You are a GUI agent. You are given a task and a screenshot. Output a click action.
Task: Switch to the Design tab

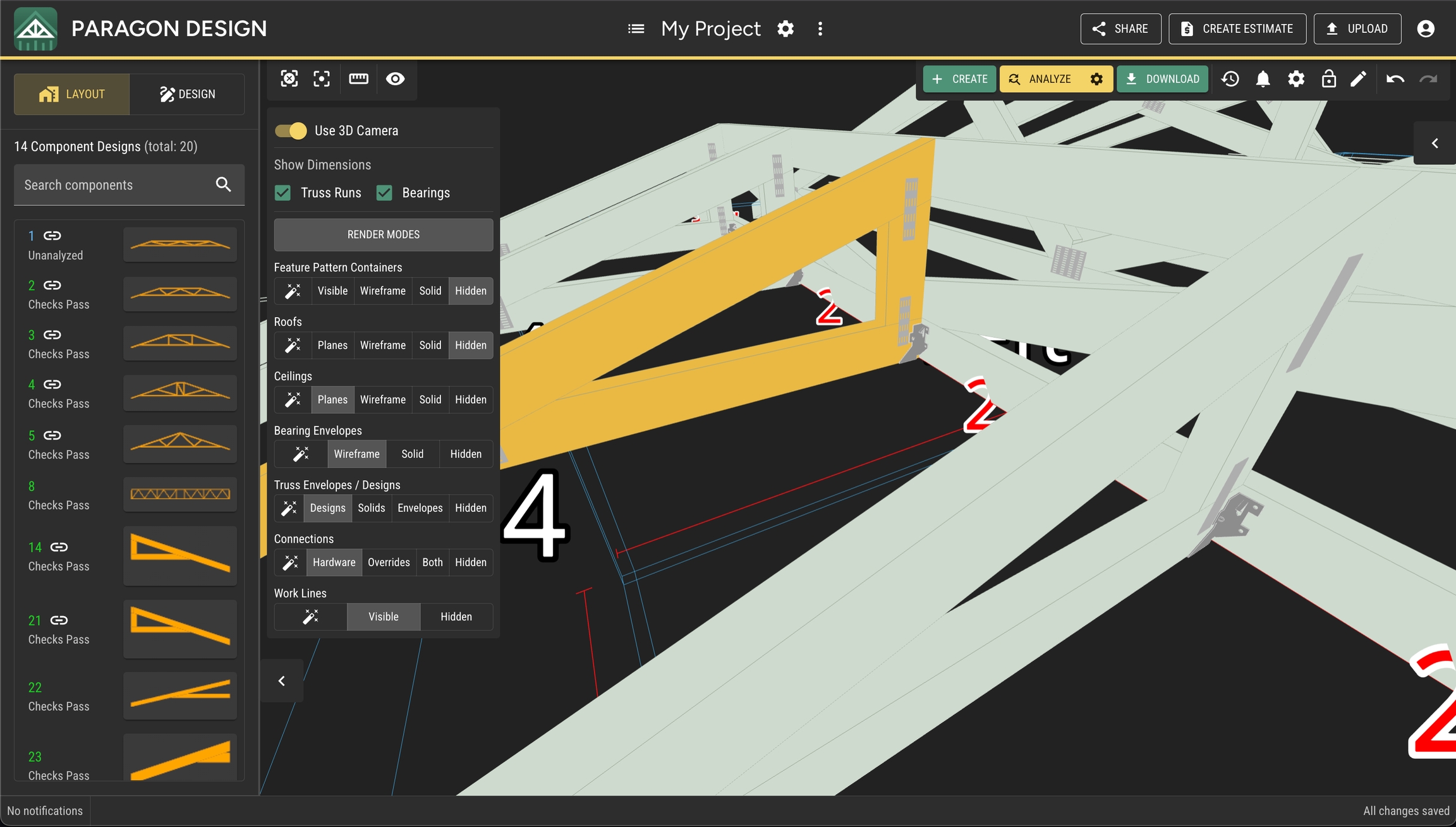pos(187,94)
